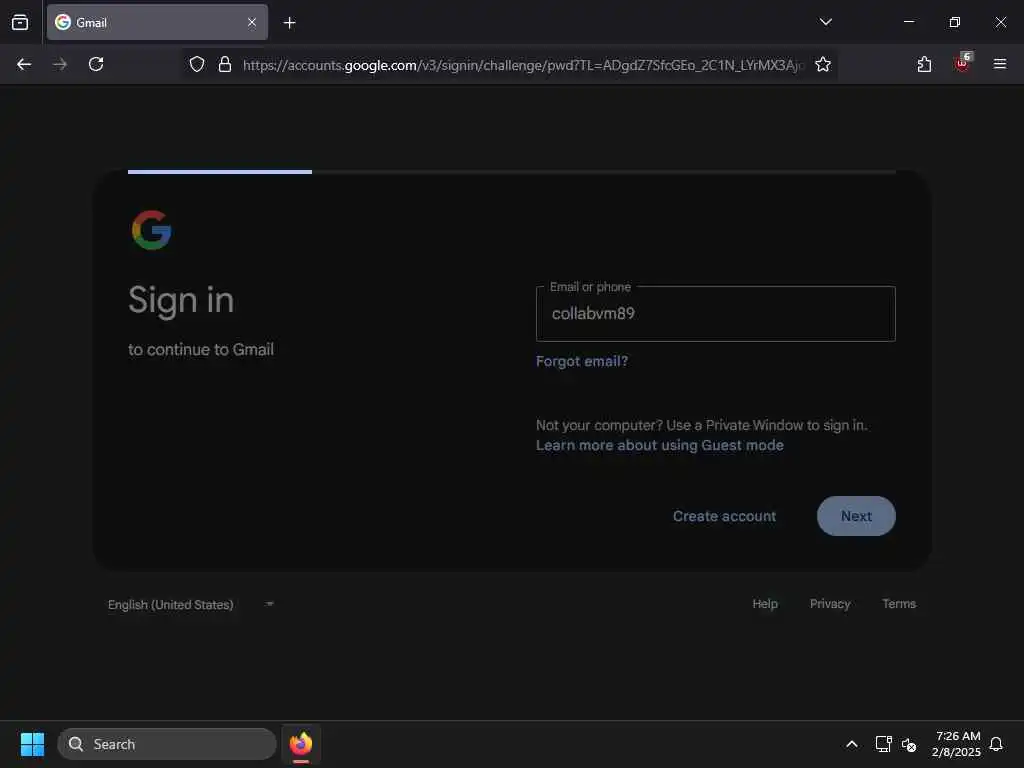Click the Firefox taskbar icon
Viewport: 1024px width, 768px height.
300,744
